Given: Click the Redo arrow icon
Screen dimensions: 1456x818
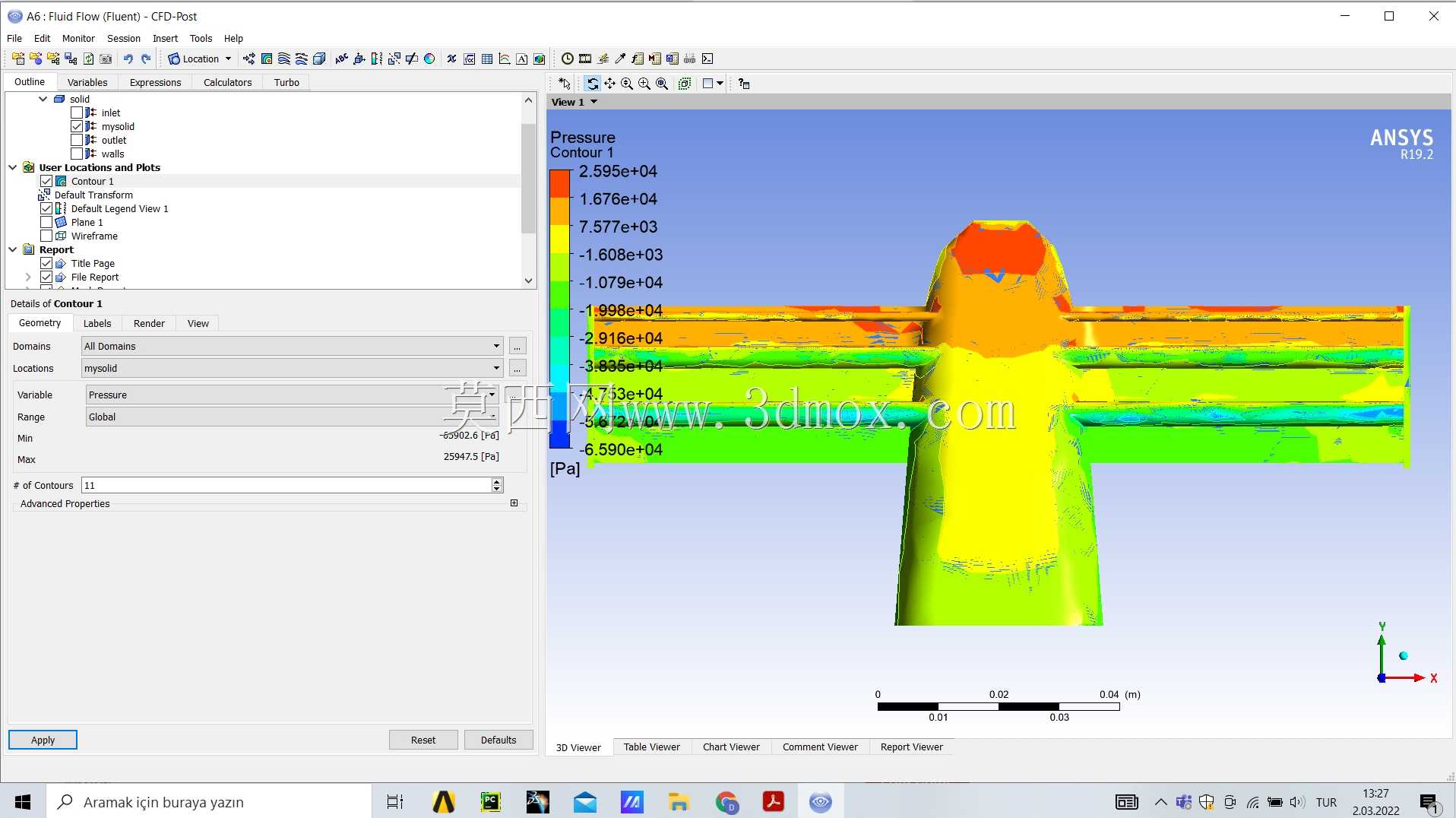Looking at the screenshot, I should [x=146, y=59].
